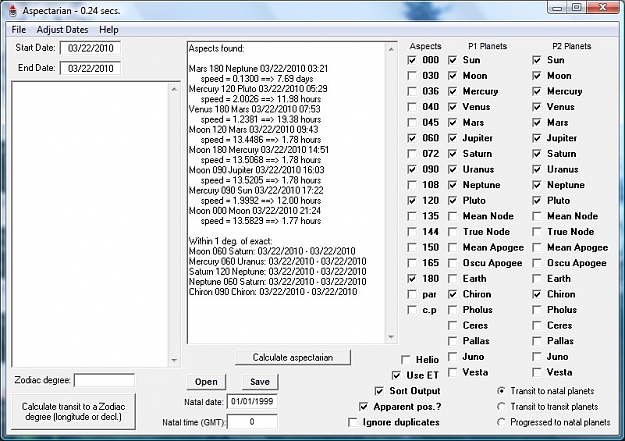Select Transit to natal planets radio
This screenshot has height=441, width=625.
(501, 391)
